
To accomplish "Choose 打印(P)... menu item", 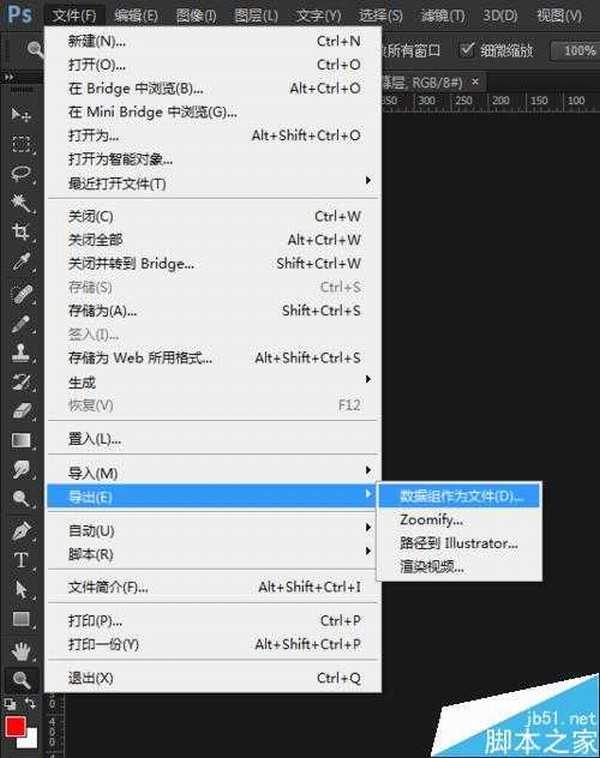I will point(212,620).
